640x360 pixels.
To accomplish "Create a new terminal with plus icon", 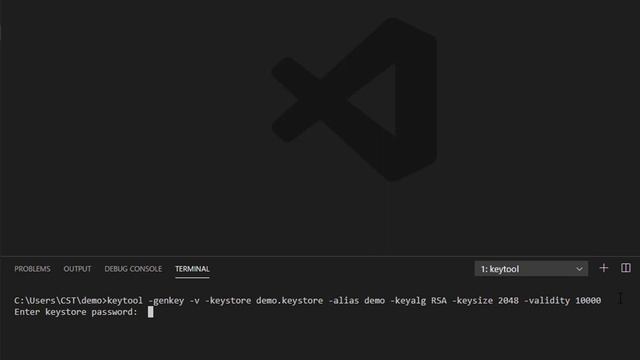I will pos(604,268).
